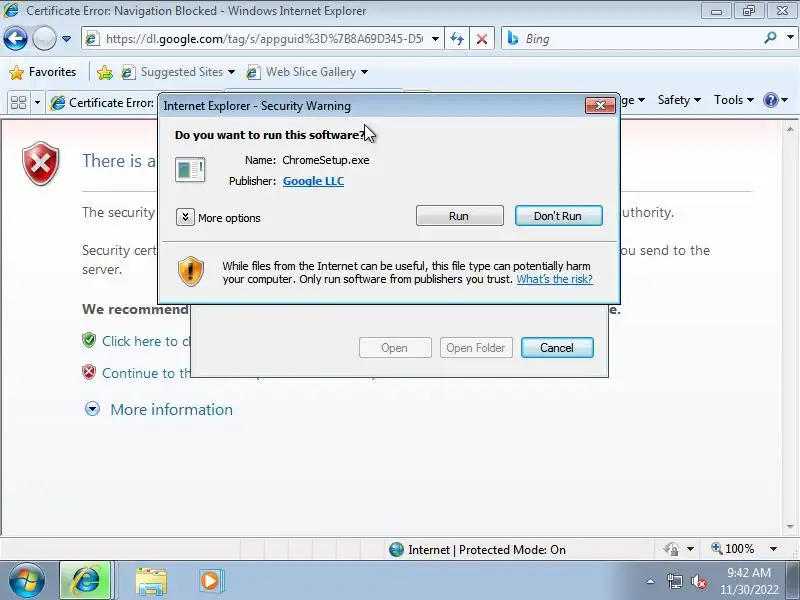Viewport: 800px width, 600px height.
Task: Open the recent pages dropdown arrow
Action: (66, 39)
